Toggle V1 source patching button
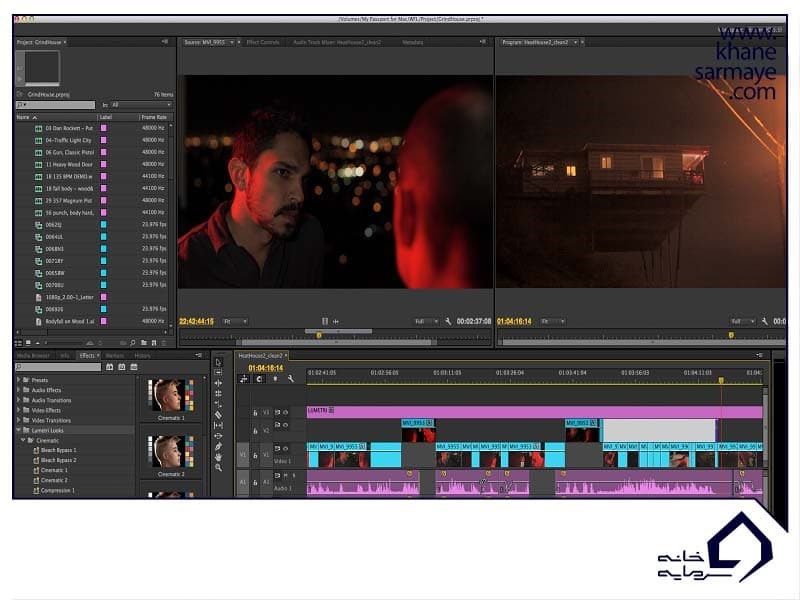The image size is (800, 600). (x=243, y=455)
